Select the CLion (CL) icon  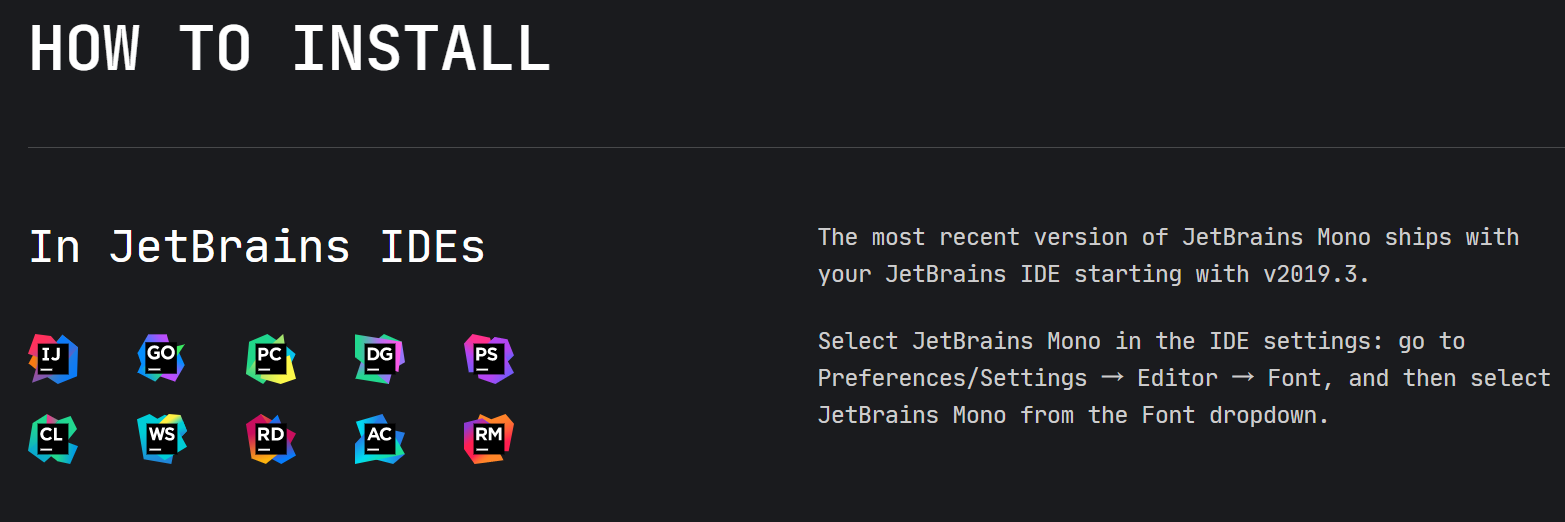53,439
